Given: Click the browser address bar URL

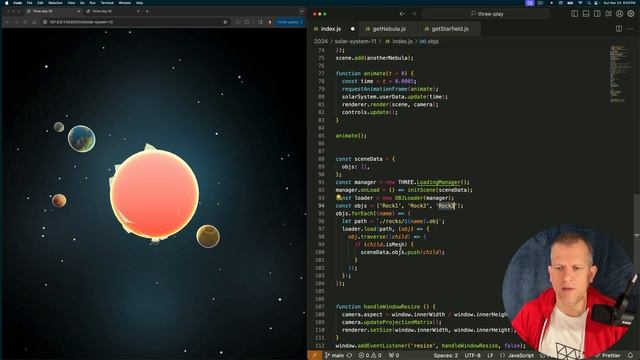Looking at the screenshot, I should pos(81,22).
